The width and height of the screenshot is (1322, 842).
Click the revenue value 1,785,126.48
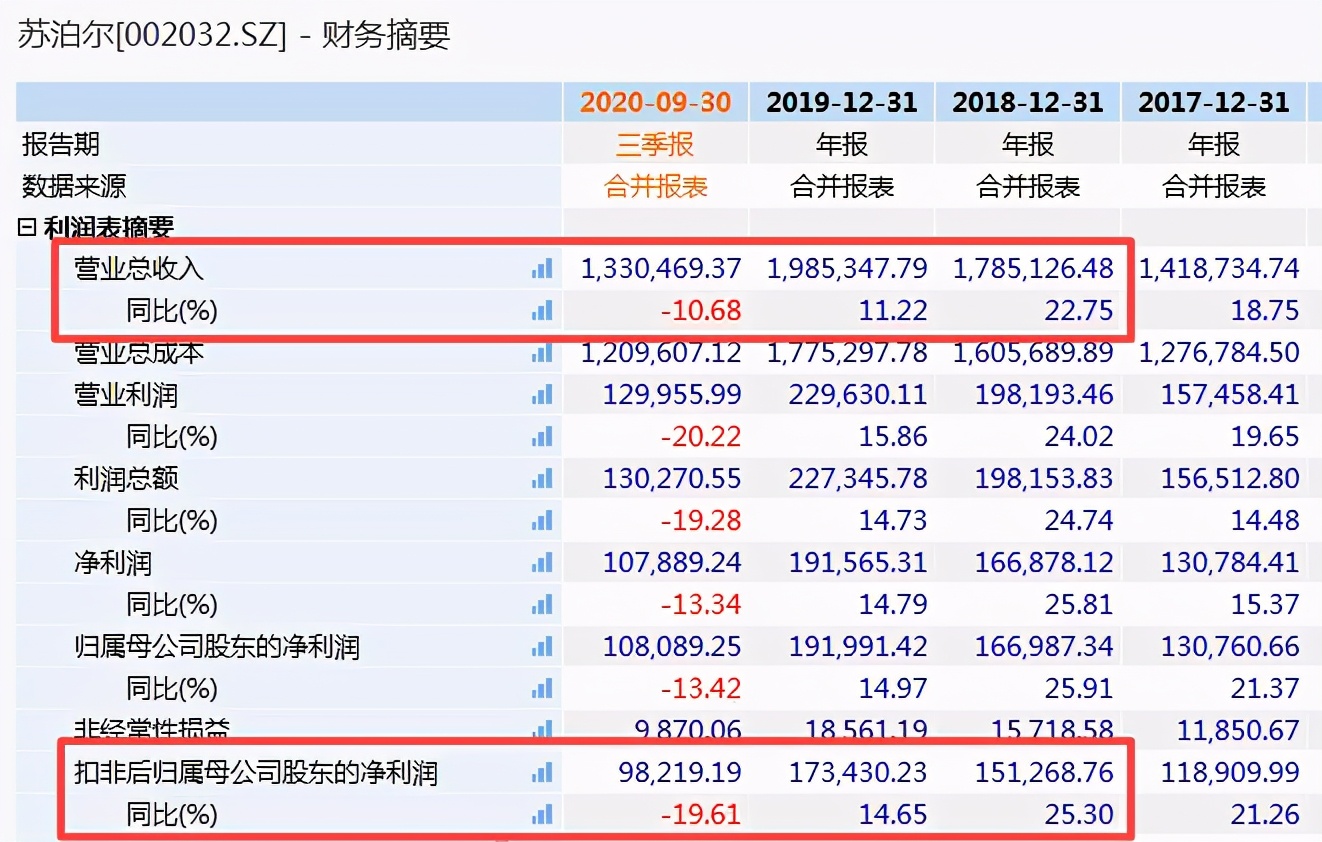coord(1034,269)
